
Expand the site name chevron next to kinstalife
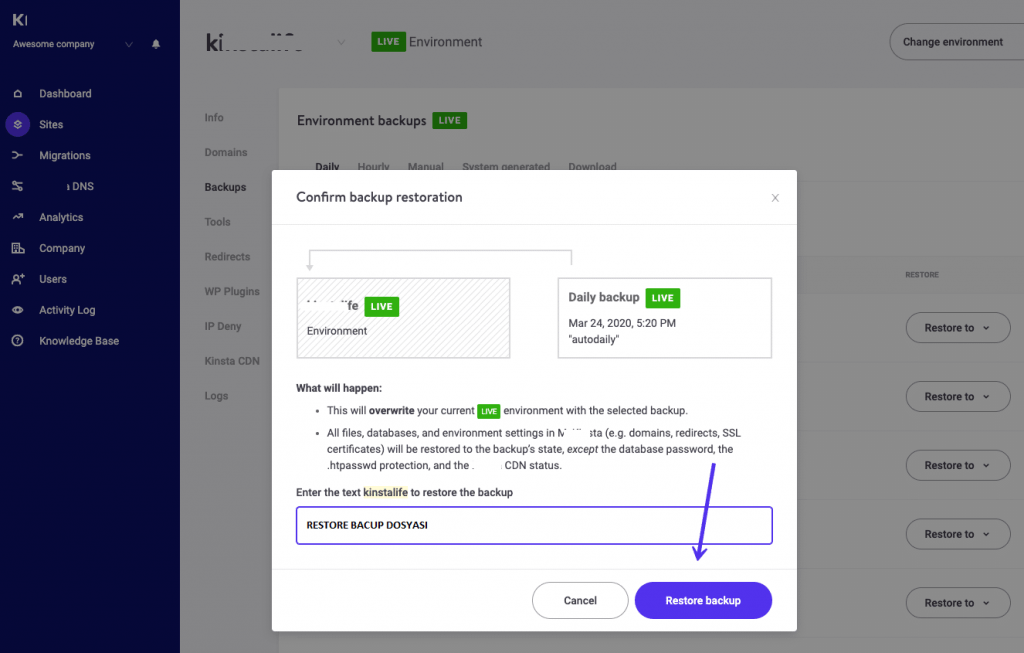(340, 42)
